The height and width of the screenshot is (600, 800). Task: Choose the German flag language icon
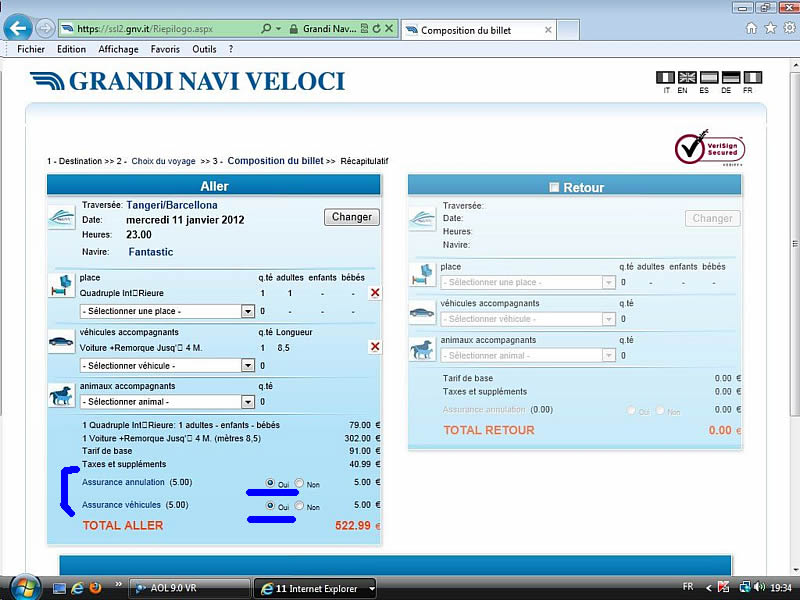point(730,77)
